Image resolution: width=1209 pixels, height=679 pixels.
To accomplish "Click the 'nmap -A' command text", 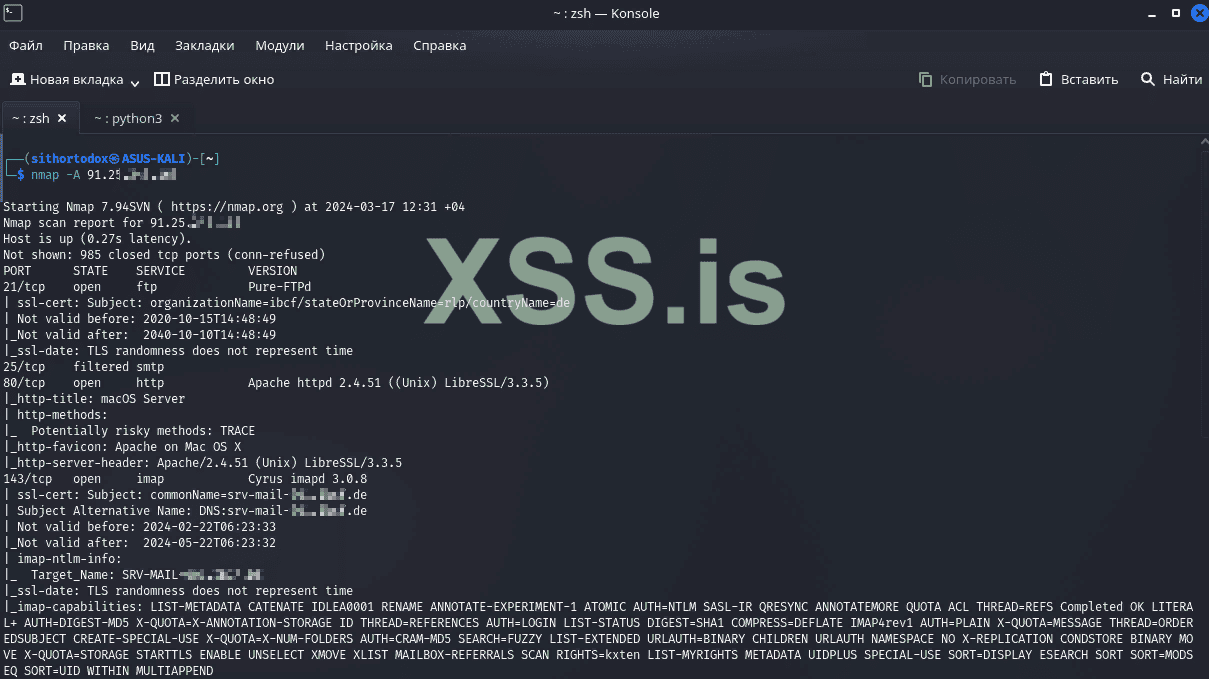I will pos(55,175).
